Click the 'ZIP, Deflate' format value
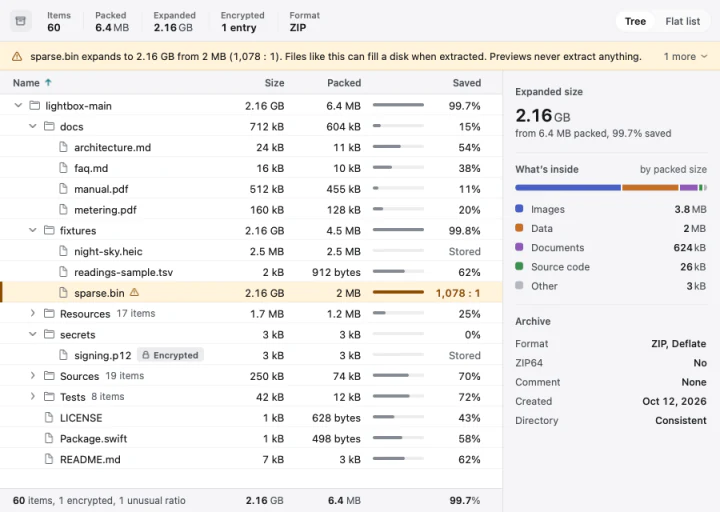Viewport: 720px width, 512px height. tap(679, 343)
